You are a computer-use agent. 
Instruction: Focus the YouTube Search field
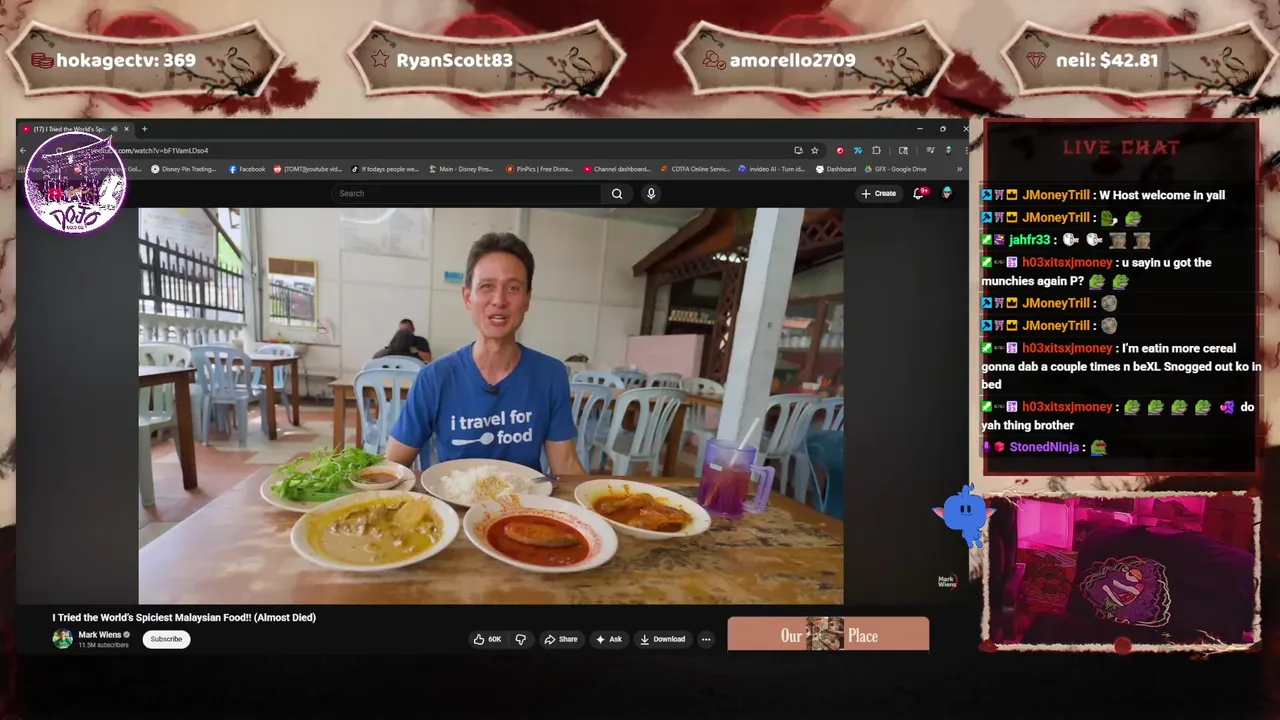(467, 193)
